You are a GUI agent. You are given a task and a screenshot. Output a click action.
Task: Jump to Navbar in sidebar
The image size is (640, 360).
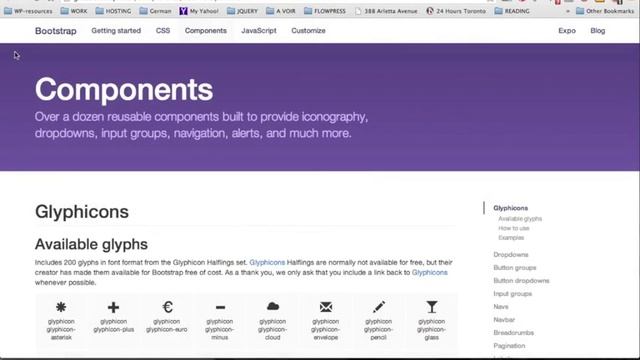(504, 320)
